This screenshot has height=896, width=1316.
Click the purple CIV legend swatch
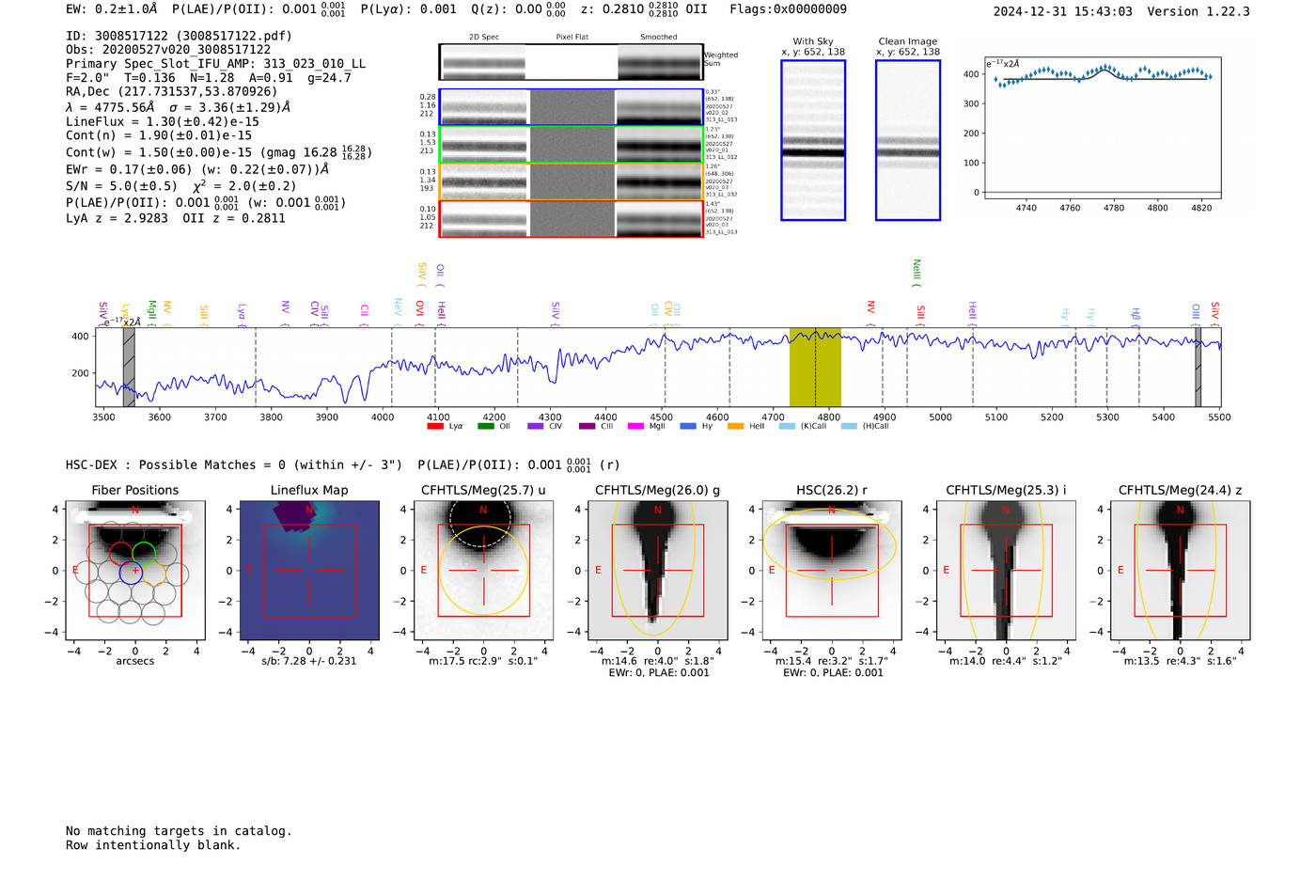tap(536, 426)
